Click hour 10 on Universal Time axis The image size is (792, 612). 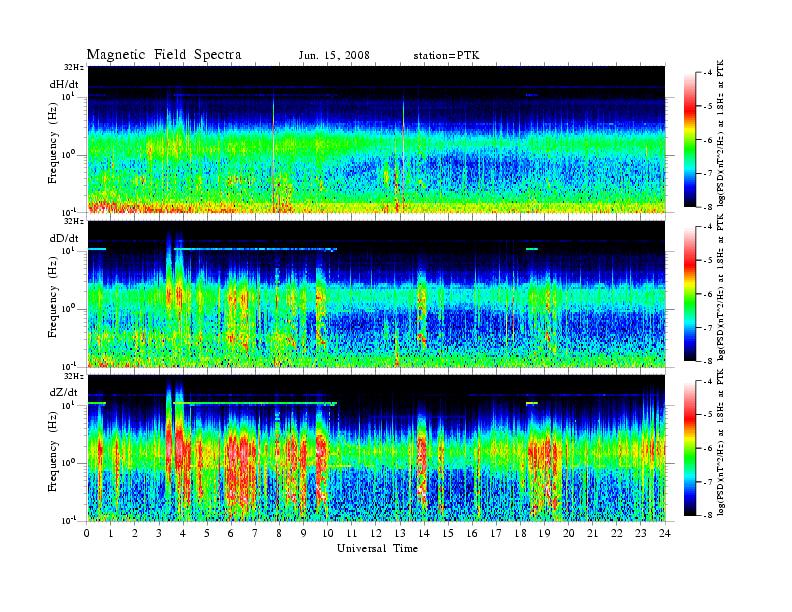tap(328, 534)
